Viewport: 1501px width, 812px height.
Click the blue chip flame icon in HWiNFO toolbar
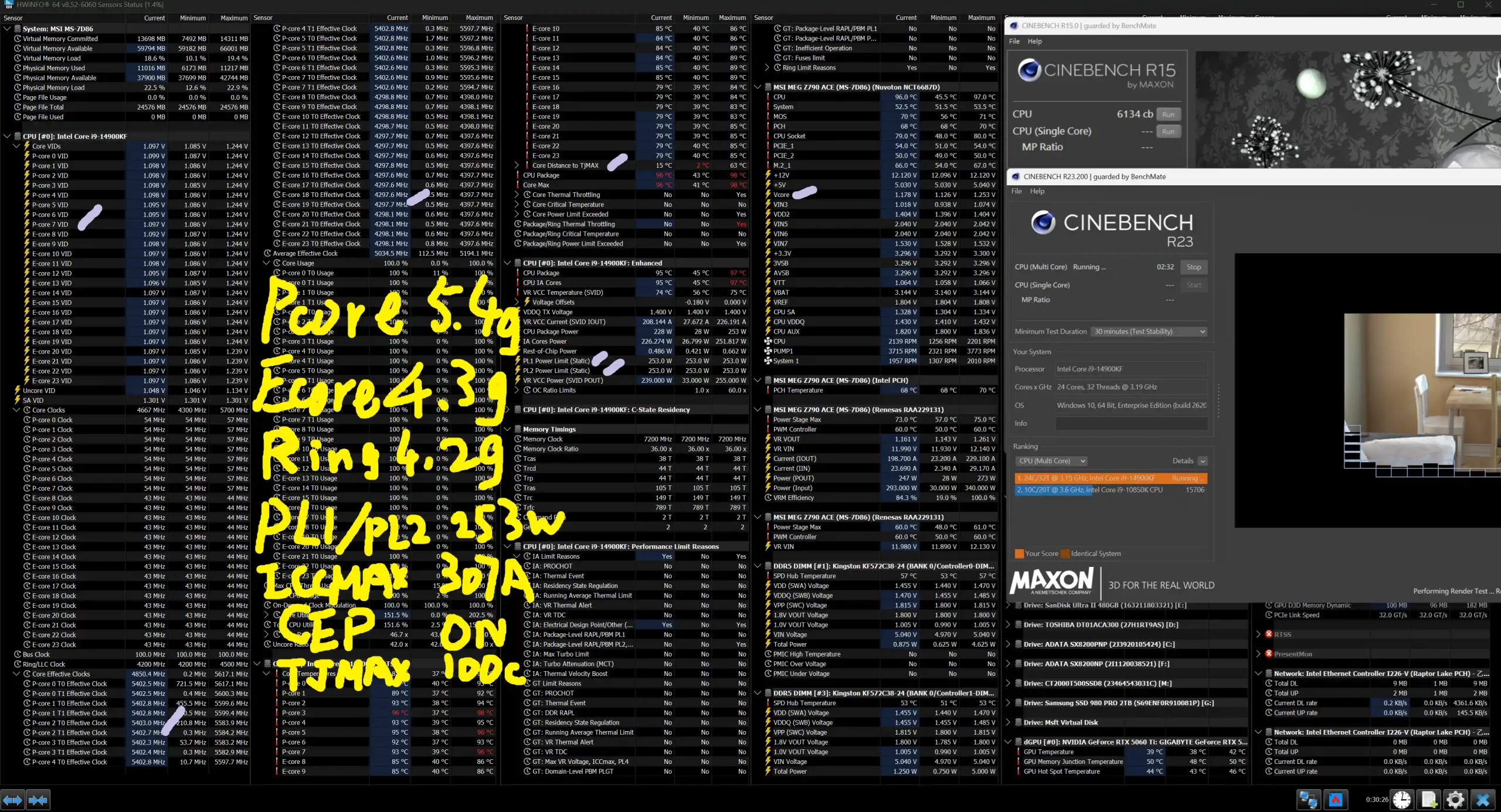(x=1336, y=800)
